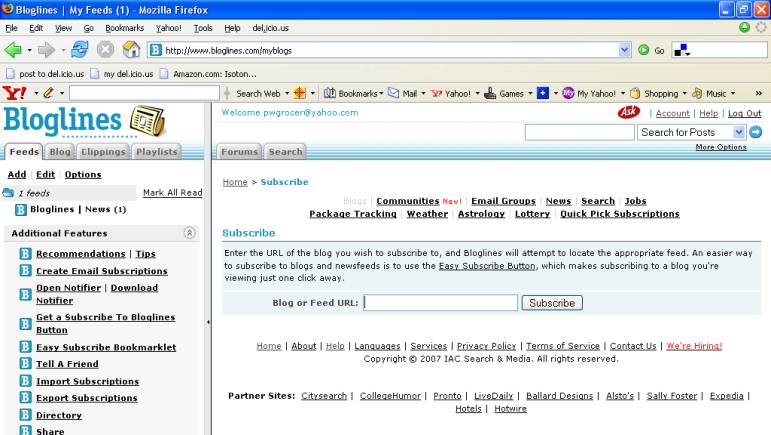Open Yahoo toolbar Mail icon
Image resolution: width=771 pixels, height=435 pixels.
pyautogui.click(x=393, y=93)
